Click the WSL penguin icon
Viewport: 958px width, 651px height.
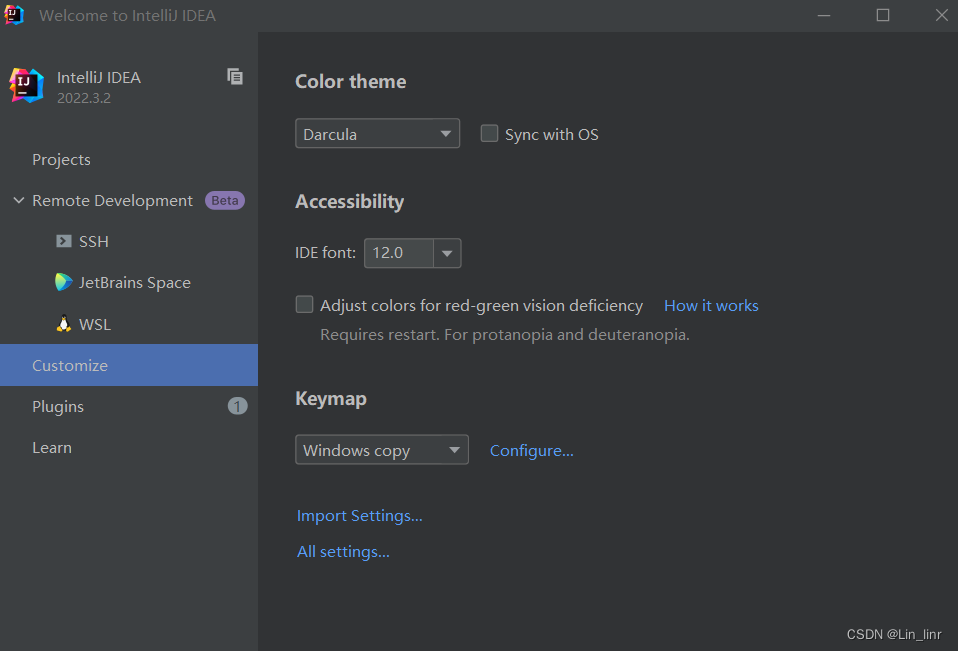(64, 324)
